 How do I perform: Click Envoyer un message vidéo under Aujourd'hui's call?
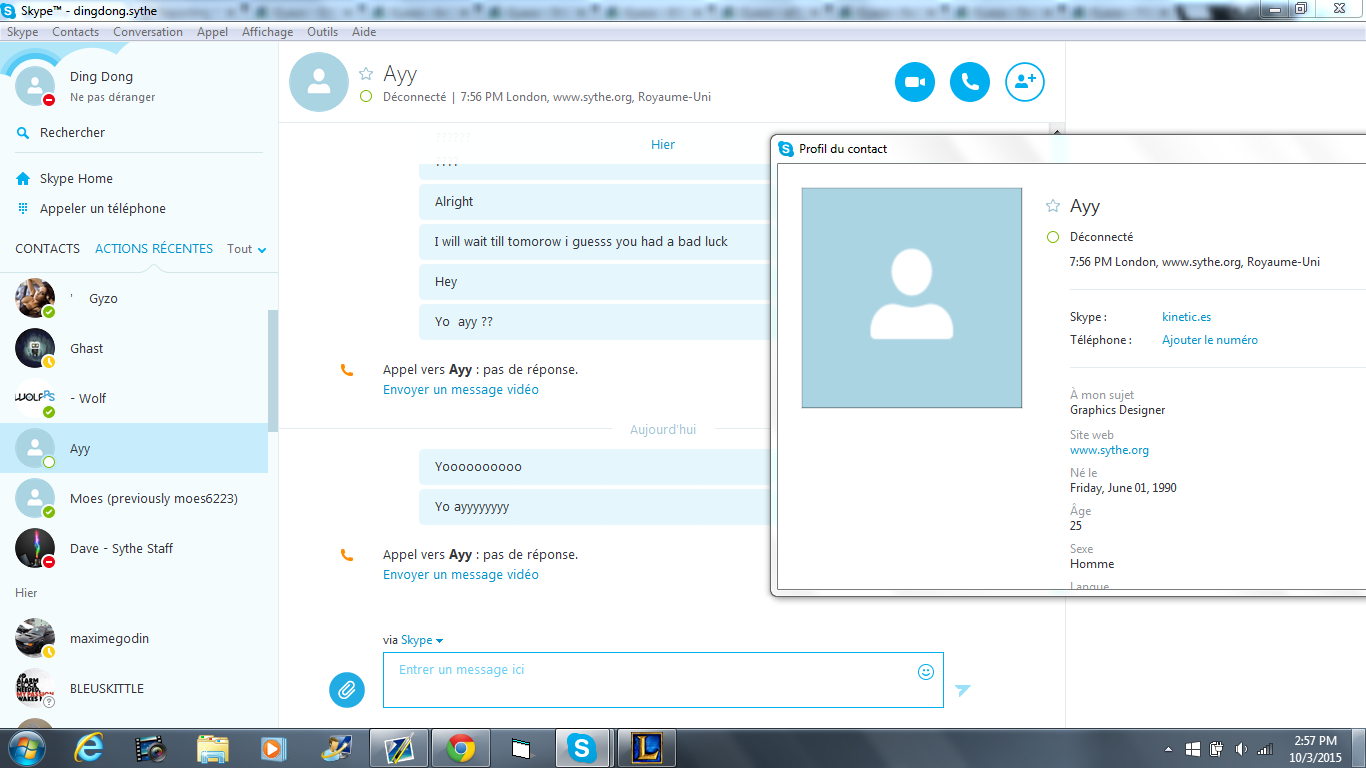pos(461,575)
